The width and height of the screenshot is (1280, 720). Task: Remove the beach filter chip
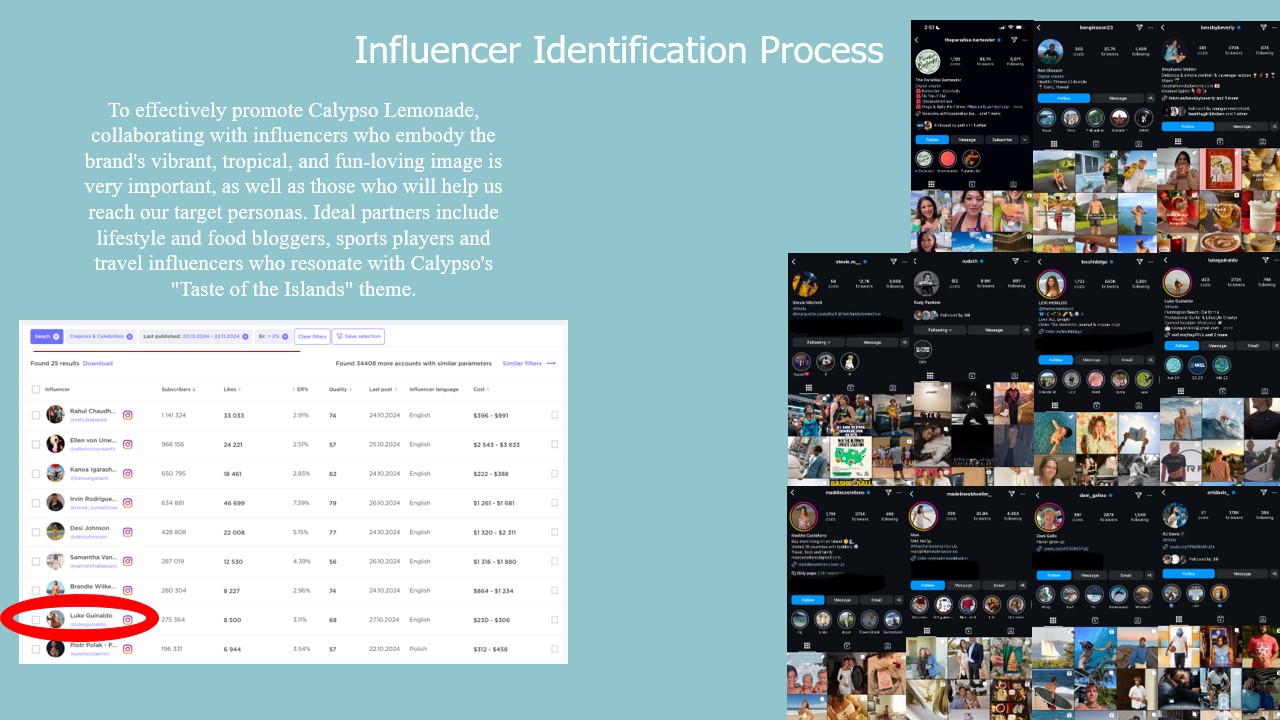[x=56, y=336]
